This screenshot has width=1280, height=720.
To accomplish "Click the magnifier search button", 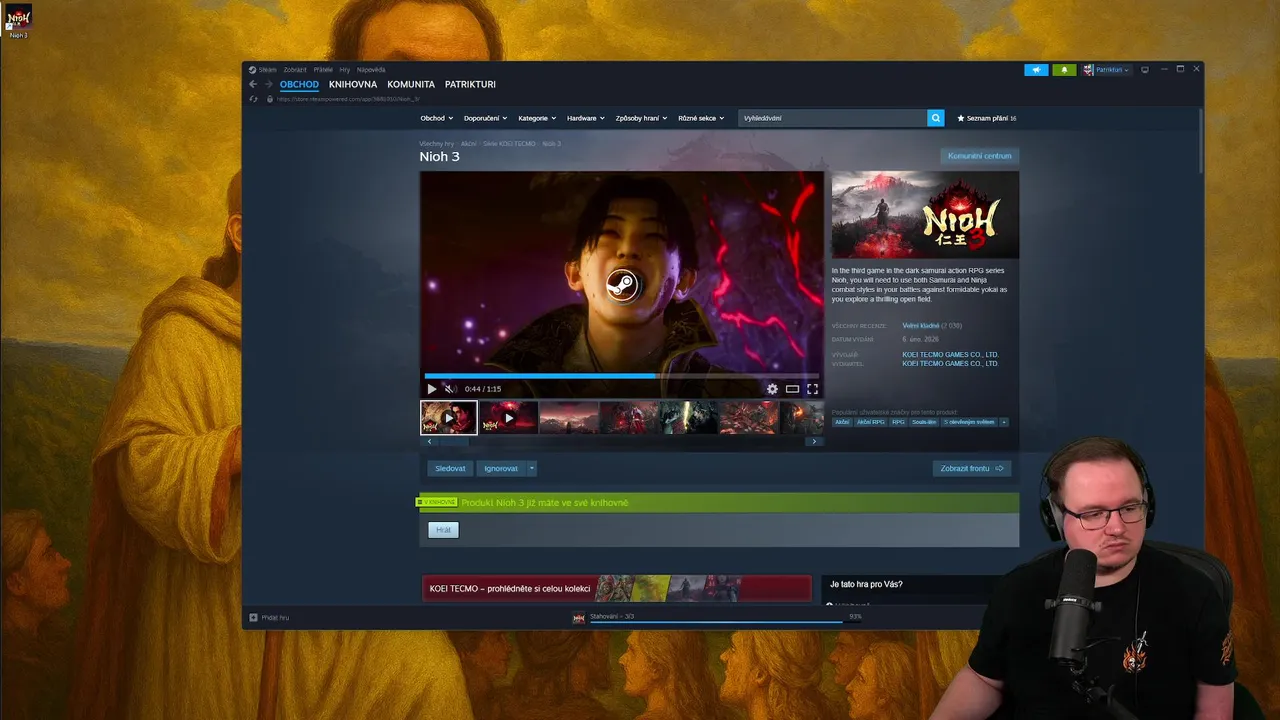I will click(x=936, y=118).
